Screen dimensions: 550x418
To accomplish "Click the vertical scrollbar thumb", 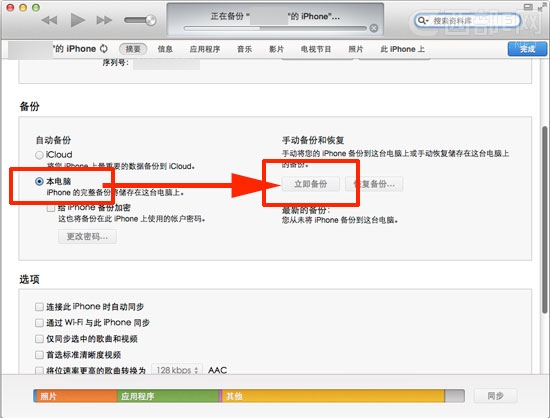I will pos(544,220).
